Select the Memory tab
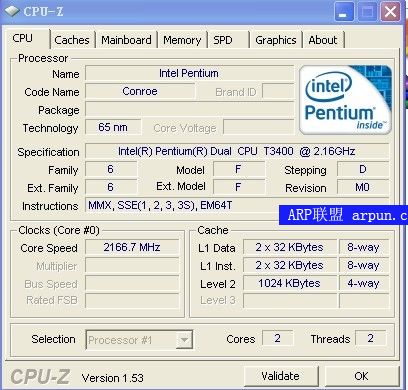 (x=182, y=40)
